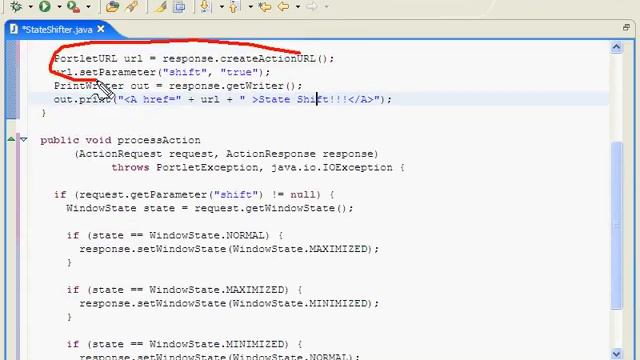640x360 pixels.
Task: Click 'public void processAction' declaration
Action: click(120, 140)
